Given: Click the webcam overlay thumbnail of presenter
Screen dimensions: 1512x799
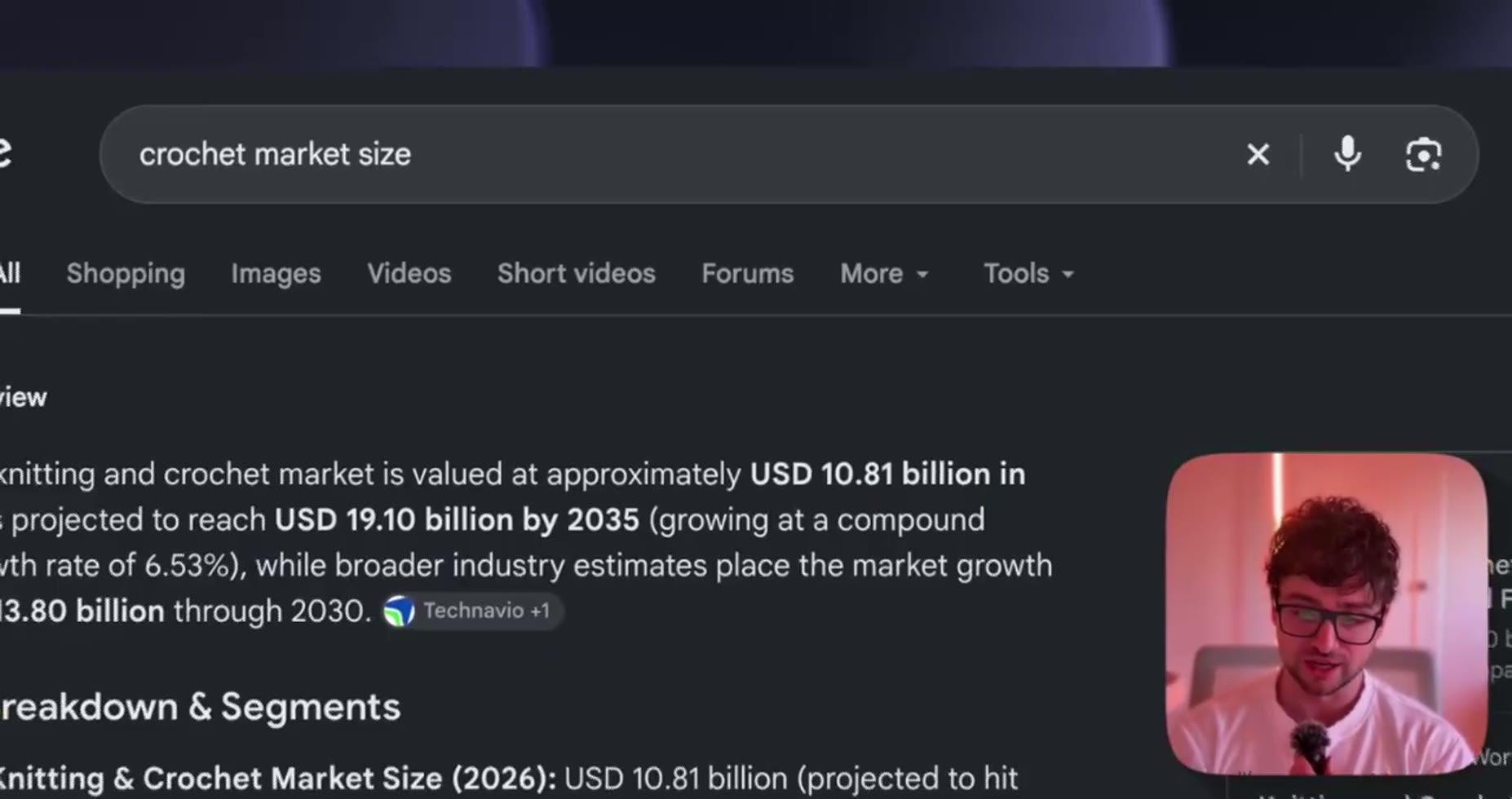Looking at the screenshot, I should [x=1326, y=613].
